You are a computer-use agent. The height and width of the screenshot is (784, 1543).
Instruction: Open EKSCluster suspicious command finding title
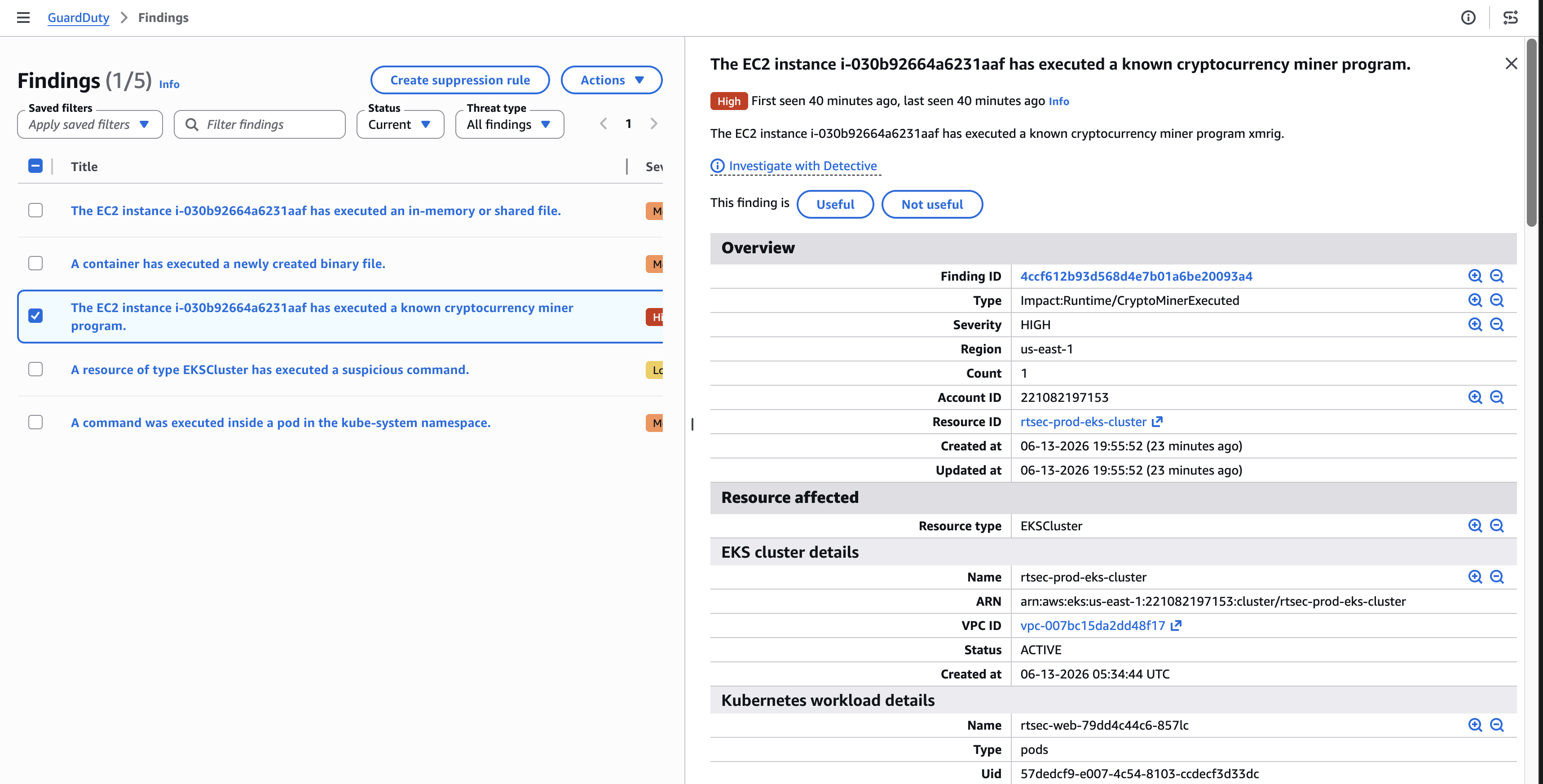pos(269,370)
